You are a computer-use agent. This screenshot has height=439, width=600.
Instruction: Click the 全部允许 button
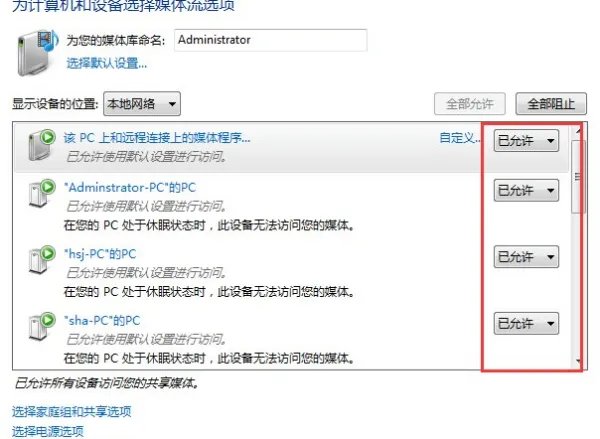point(470,104)
